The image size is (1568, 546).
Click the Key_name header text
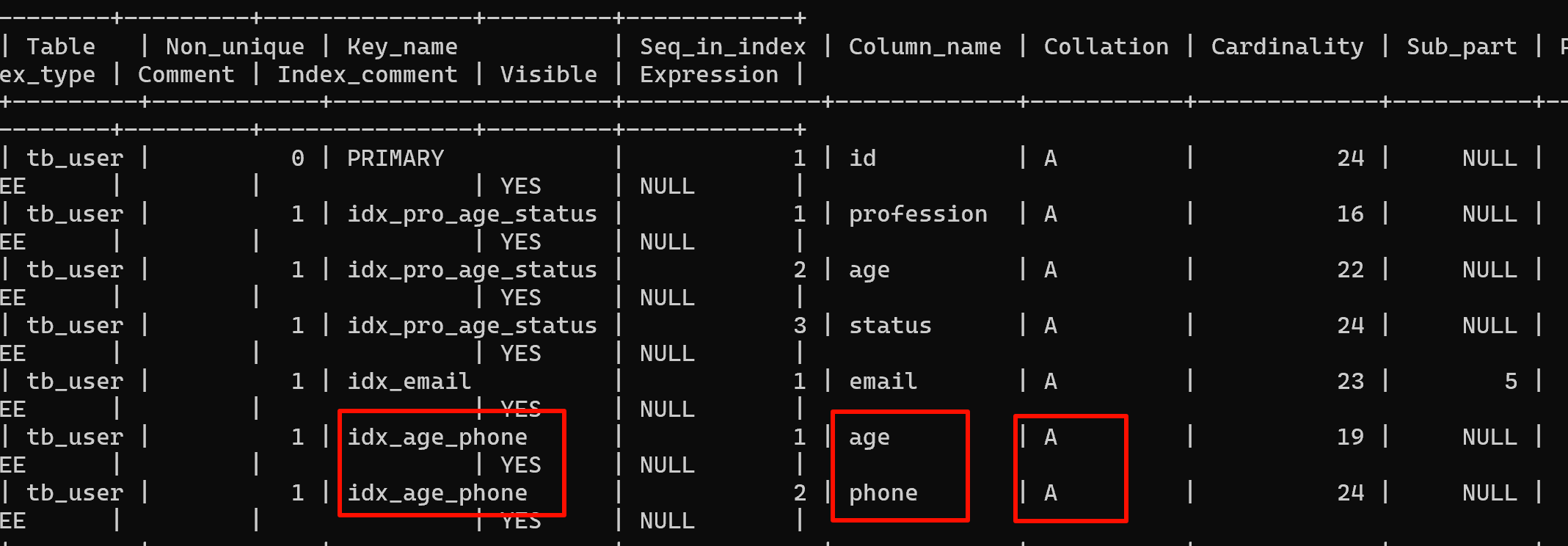pos(402,47)
